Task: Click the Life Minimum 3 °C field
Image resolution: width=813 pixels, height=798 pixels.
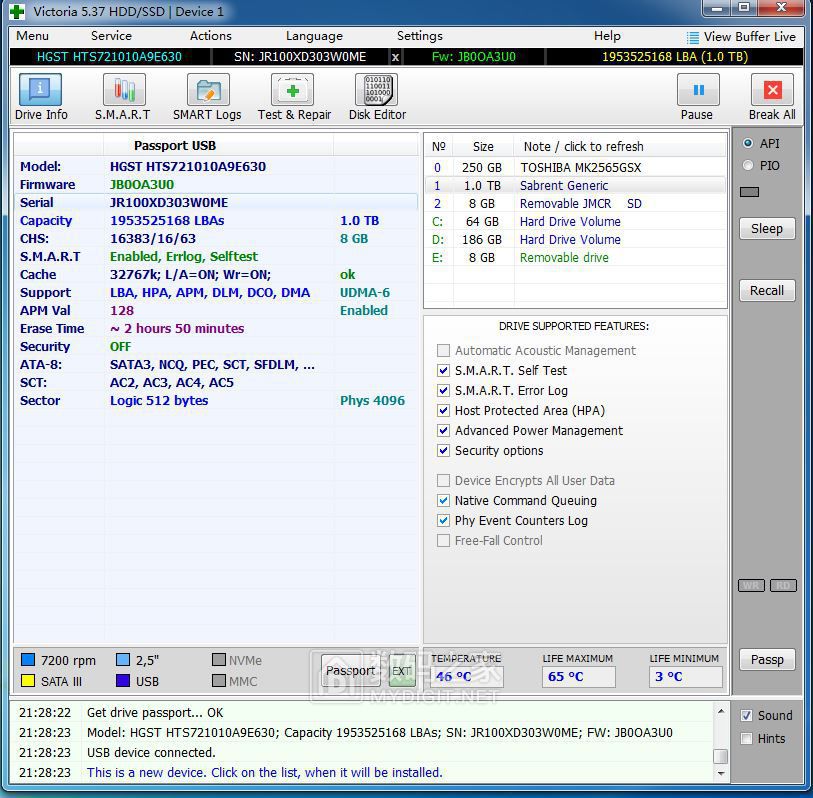Action: click(x=685, y=677)
